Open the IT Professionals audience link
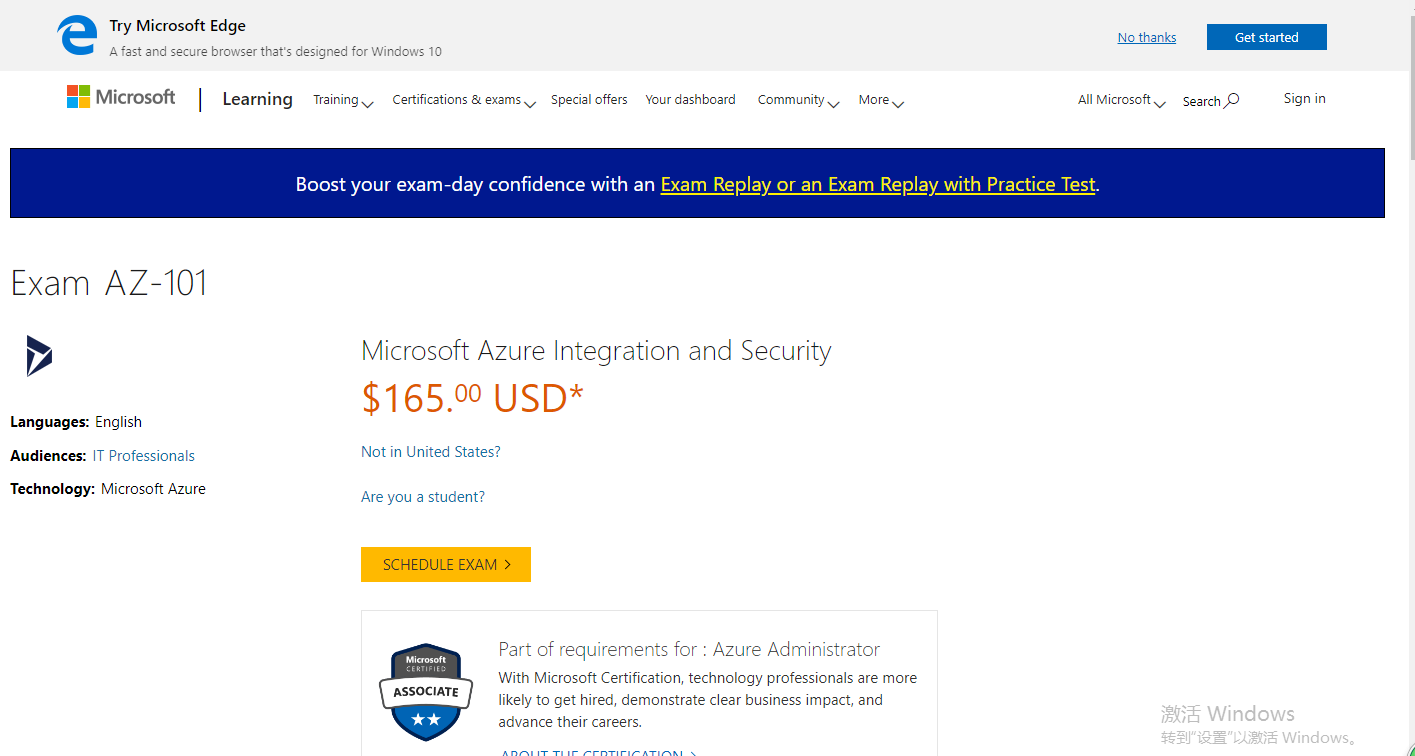Viewport: 1415px width, 756px height. pos(144,456)
